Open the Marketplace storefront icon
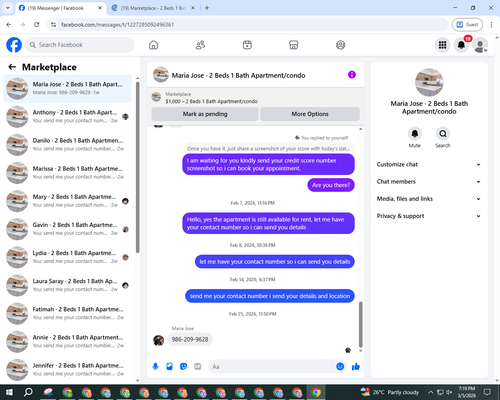 point(294,45)
